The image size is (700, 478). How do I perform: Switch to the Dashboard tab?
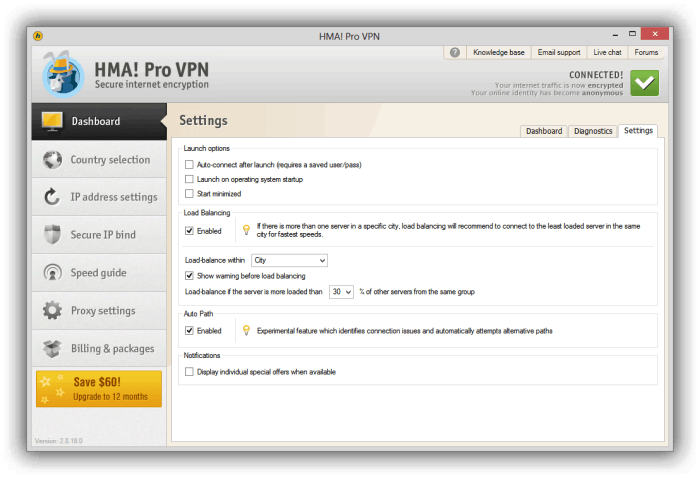544,131
